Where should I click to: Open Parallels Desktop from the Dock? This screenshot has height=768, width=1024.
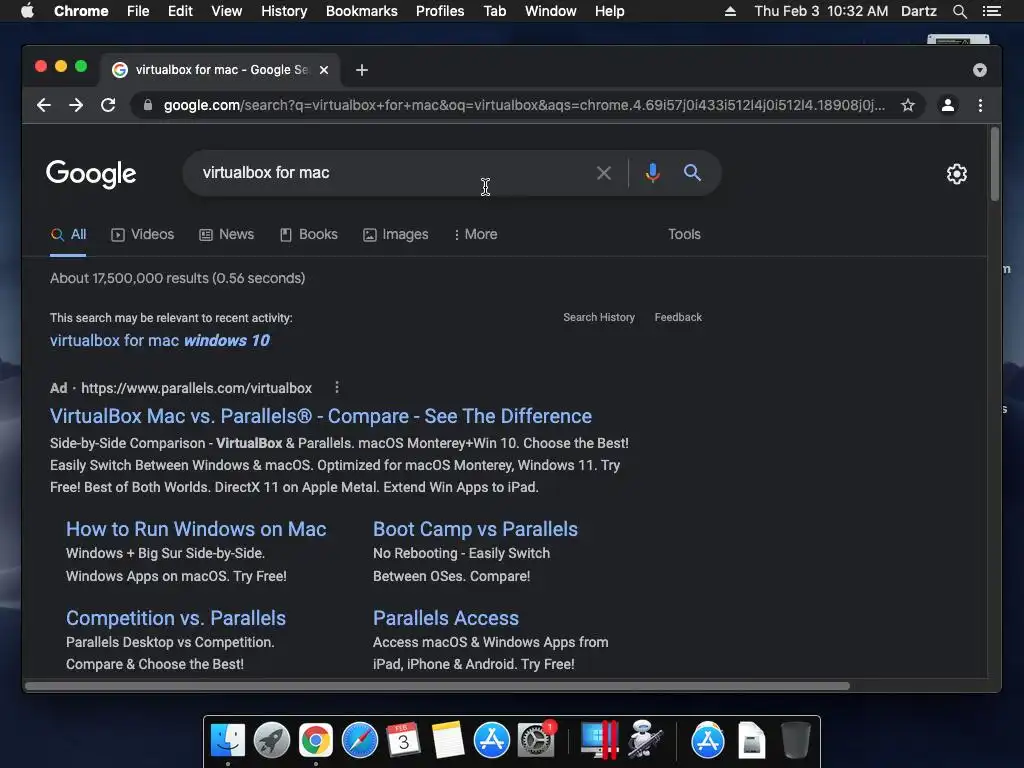(x=599, y=741)
